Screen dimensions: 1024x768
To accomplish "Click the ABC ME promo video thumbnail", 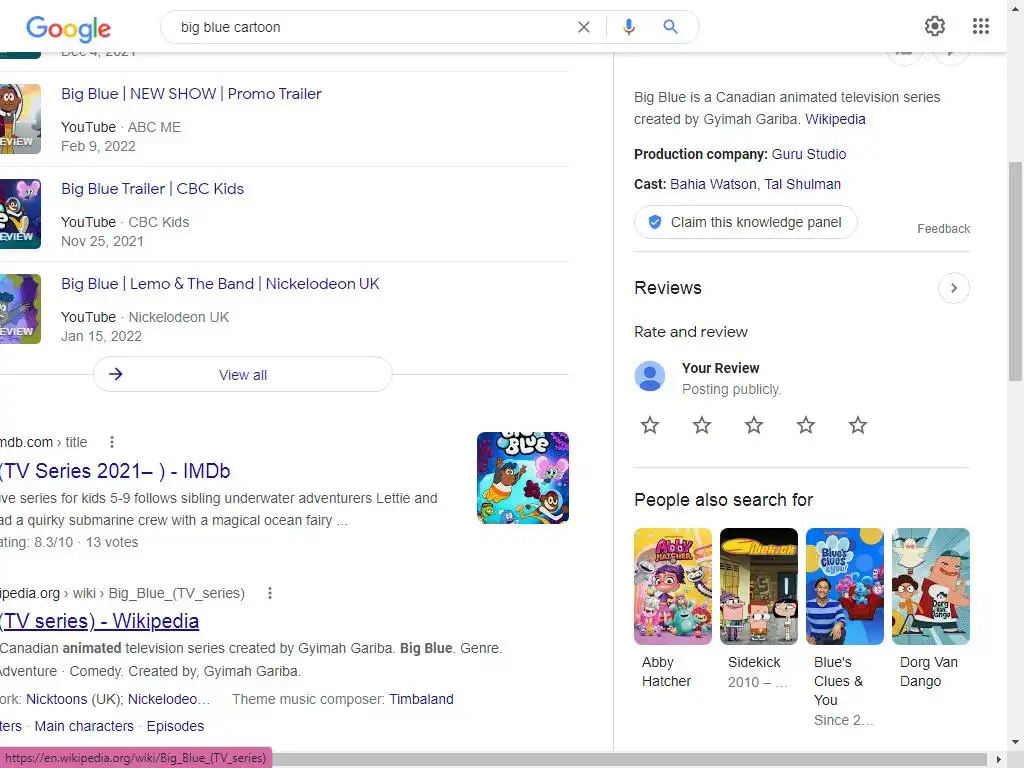I will (20, 119).
